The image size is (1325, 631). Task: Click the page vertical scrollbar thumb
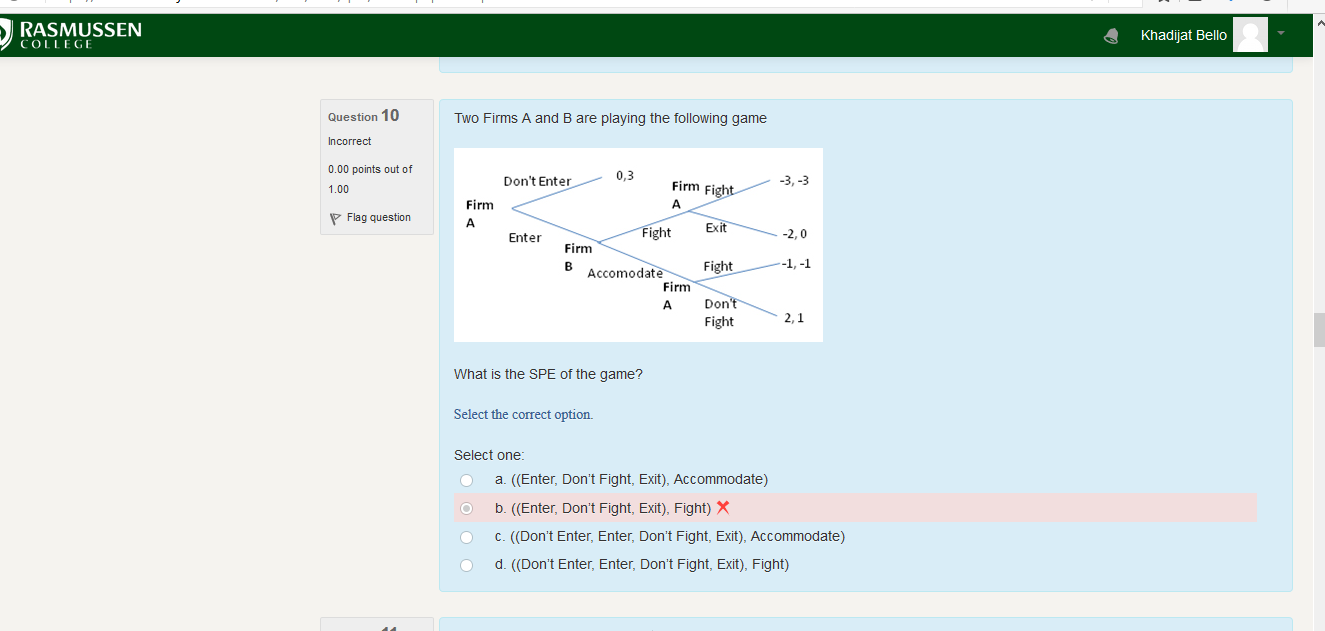pos(1317,329)
